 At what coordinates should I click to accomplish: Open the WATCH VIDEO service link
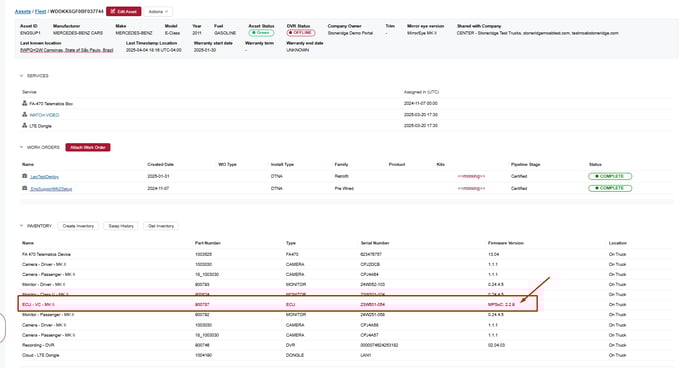[44, 115]
